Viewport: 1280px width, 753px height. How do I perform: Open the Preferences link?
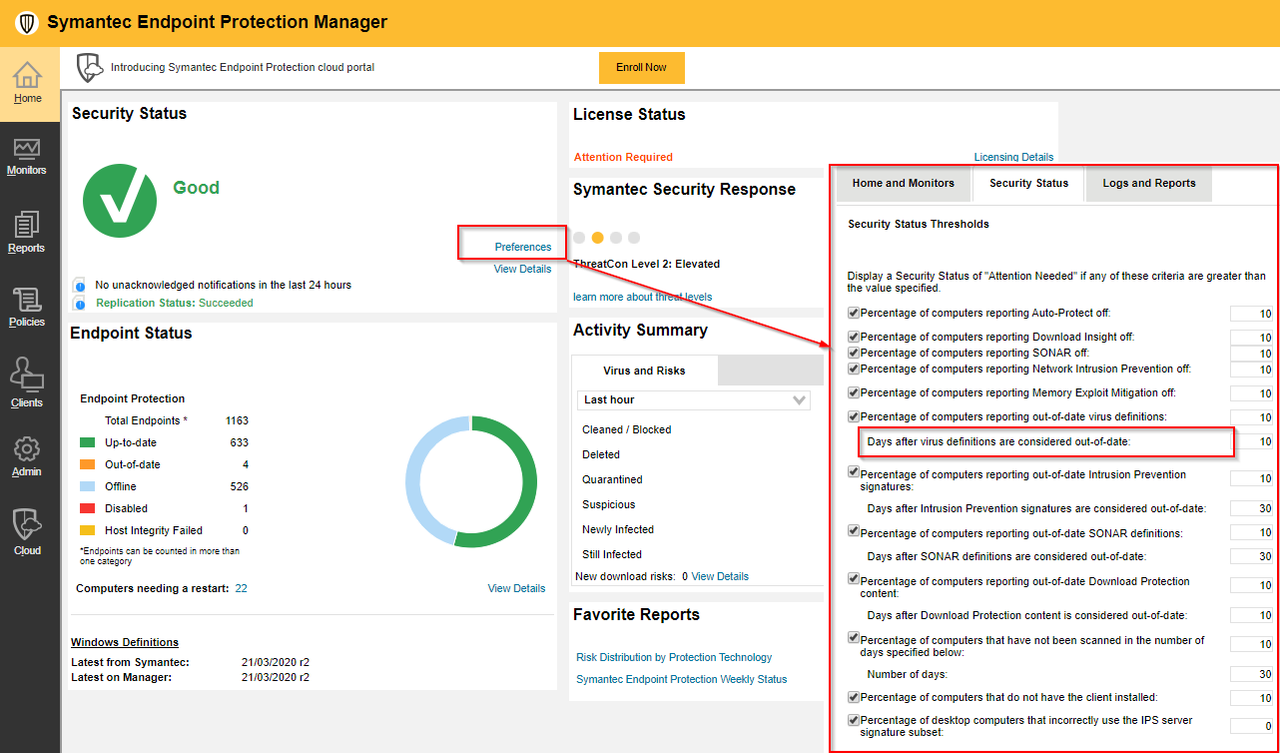click(523, 247)
